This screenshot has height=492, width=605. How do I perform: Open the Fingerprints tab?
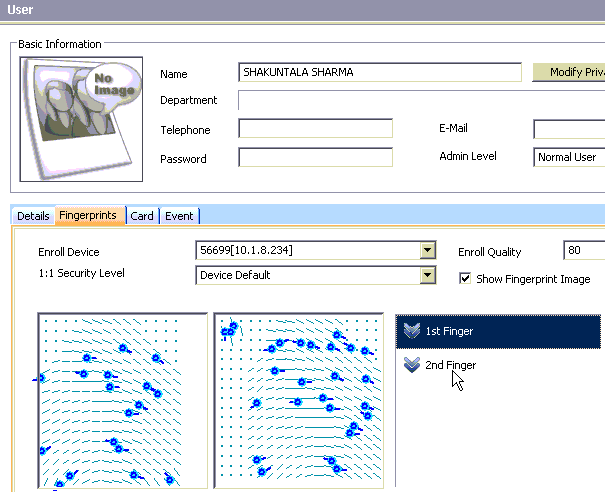88,216
